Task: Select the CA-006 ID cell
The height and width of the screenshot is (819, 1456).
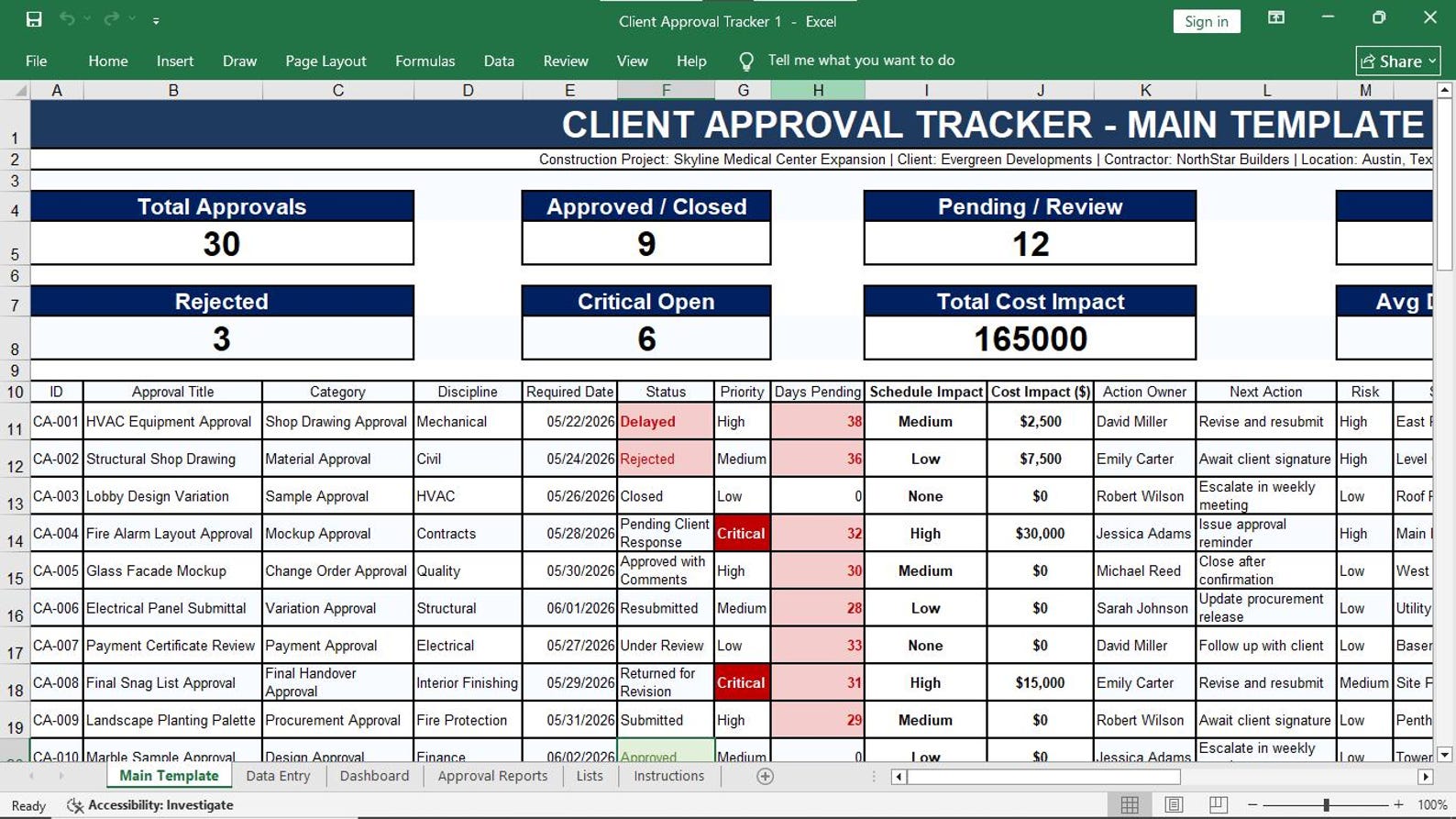Action: coord(56,608)
